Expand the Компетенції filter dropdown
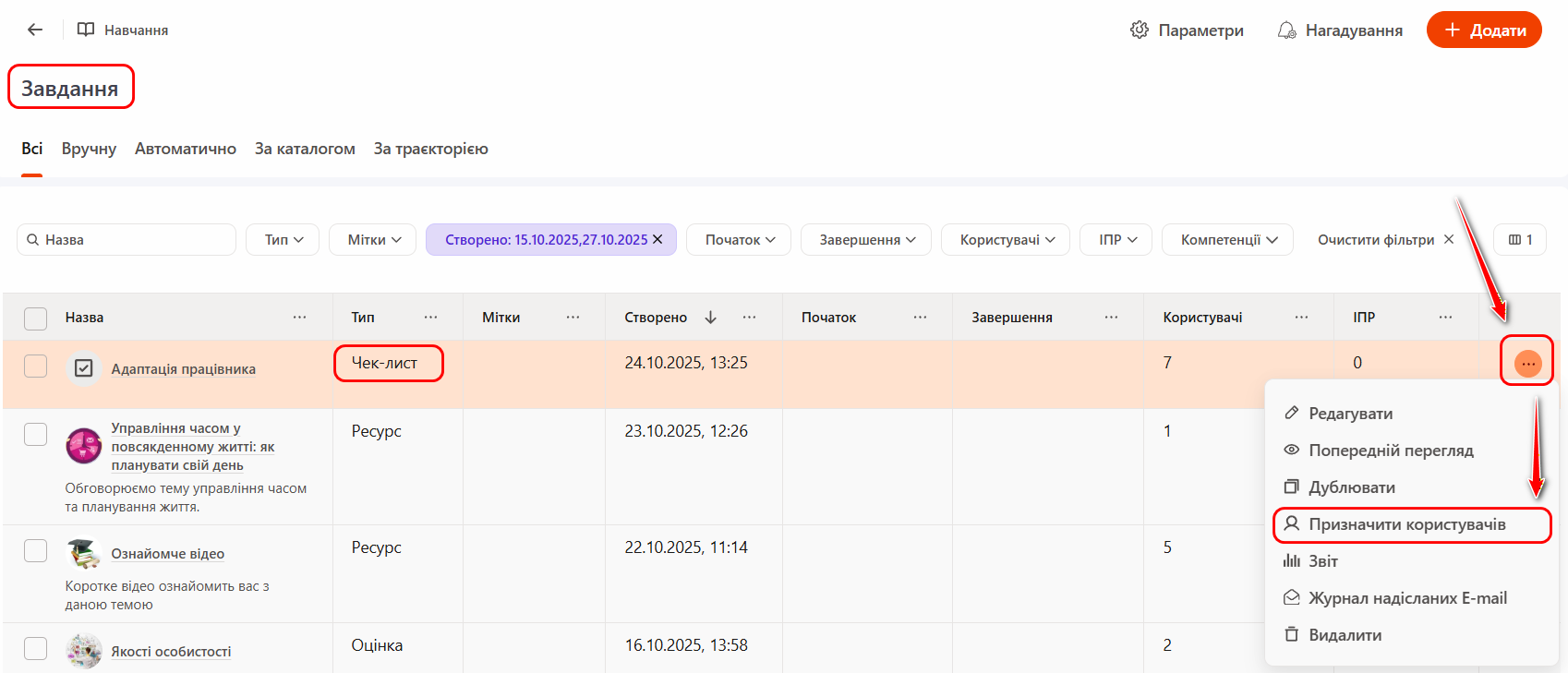Image resolution: width=1568 pixels, height=673 pixels. (1227, 240)
